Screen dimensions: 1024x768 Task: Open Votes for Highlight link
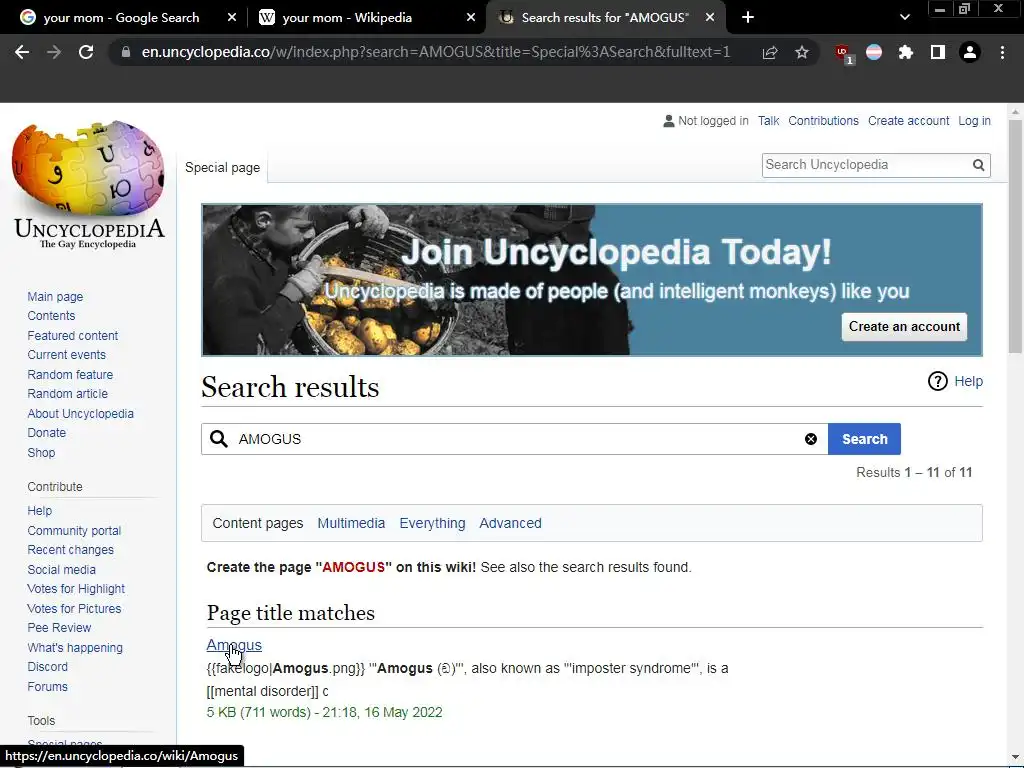[76, 589]
